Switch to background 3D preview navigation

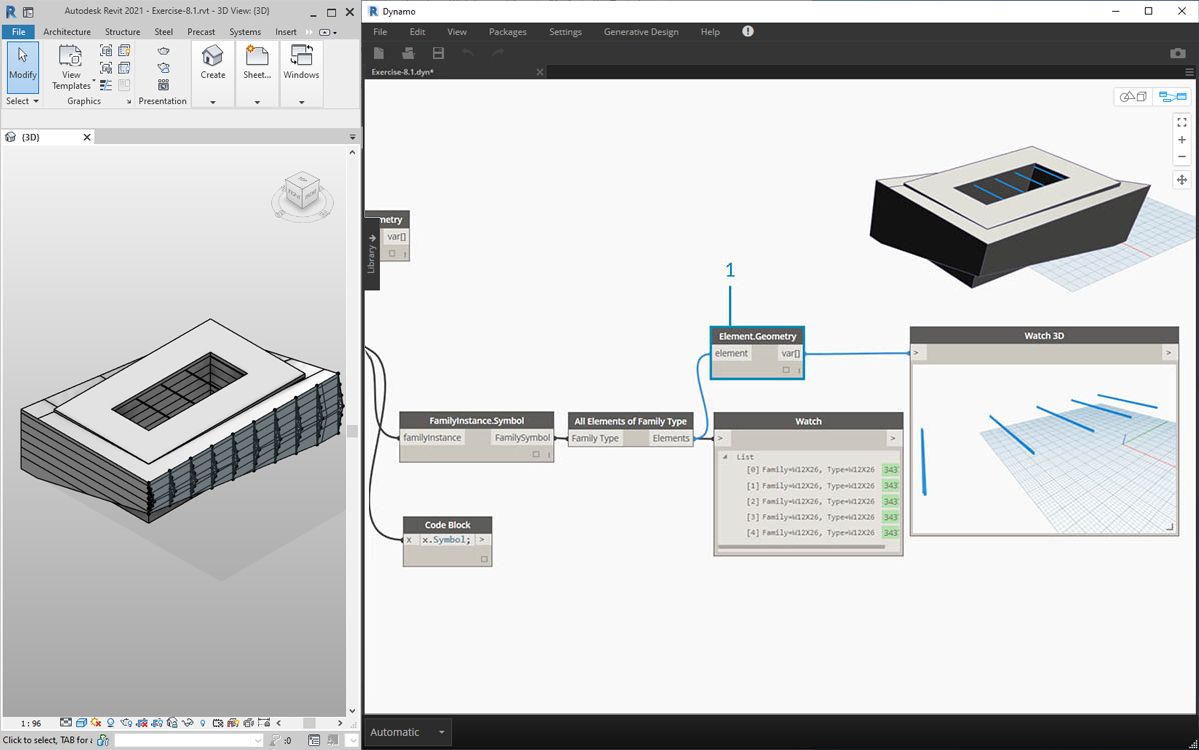click(1134, 97)
